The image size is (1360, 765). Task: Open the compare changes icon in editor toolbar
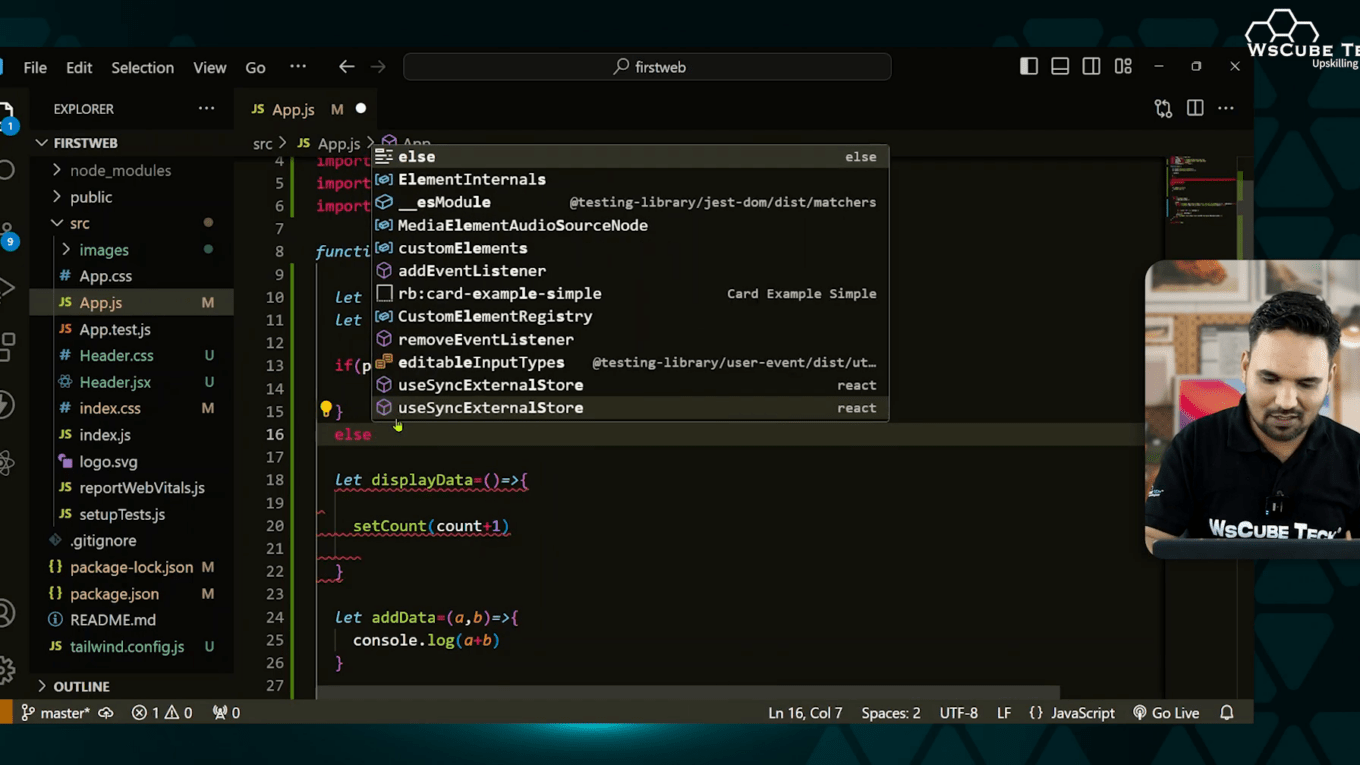[1163, 109]
